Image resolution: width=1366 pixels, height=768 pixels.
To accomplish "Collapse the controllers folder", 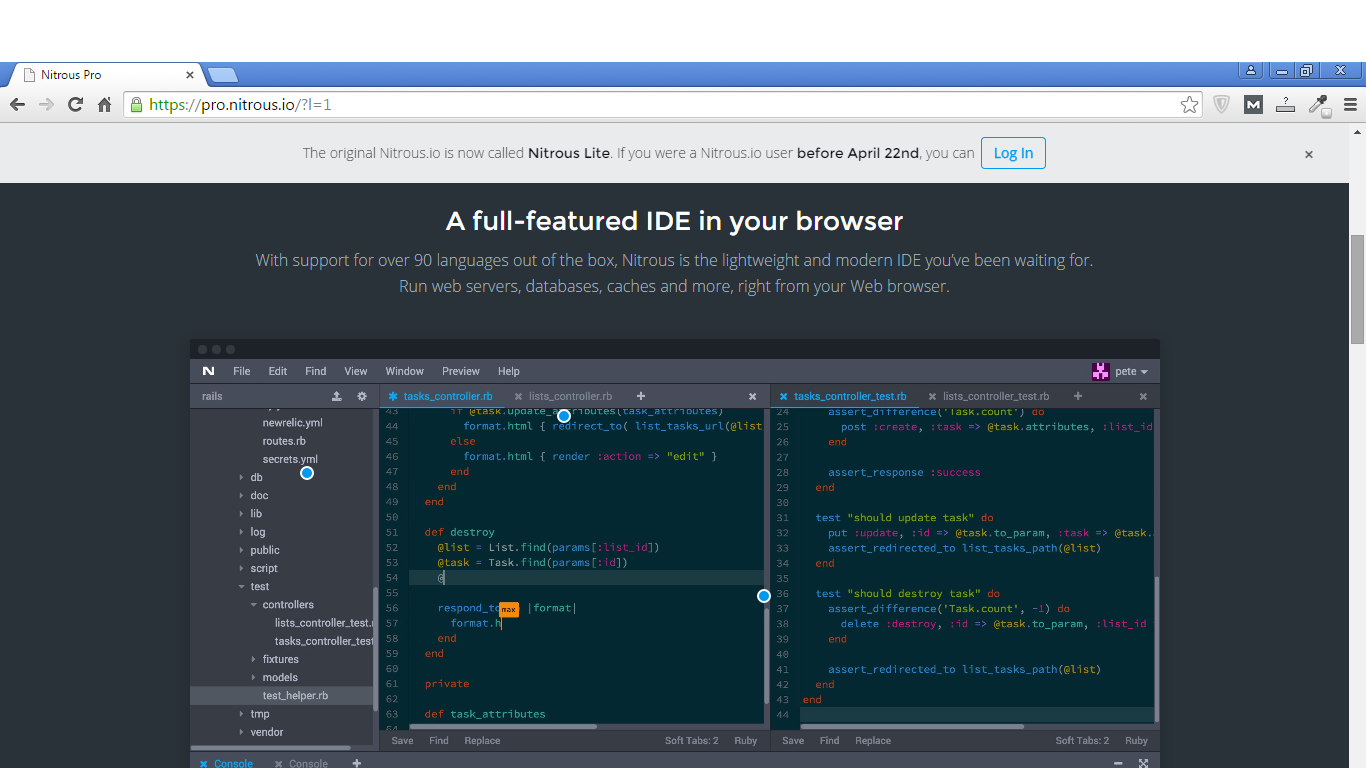I will [x=253, y=605].
